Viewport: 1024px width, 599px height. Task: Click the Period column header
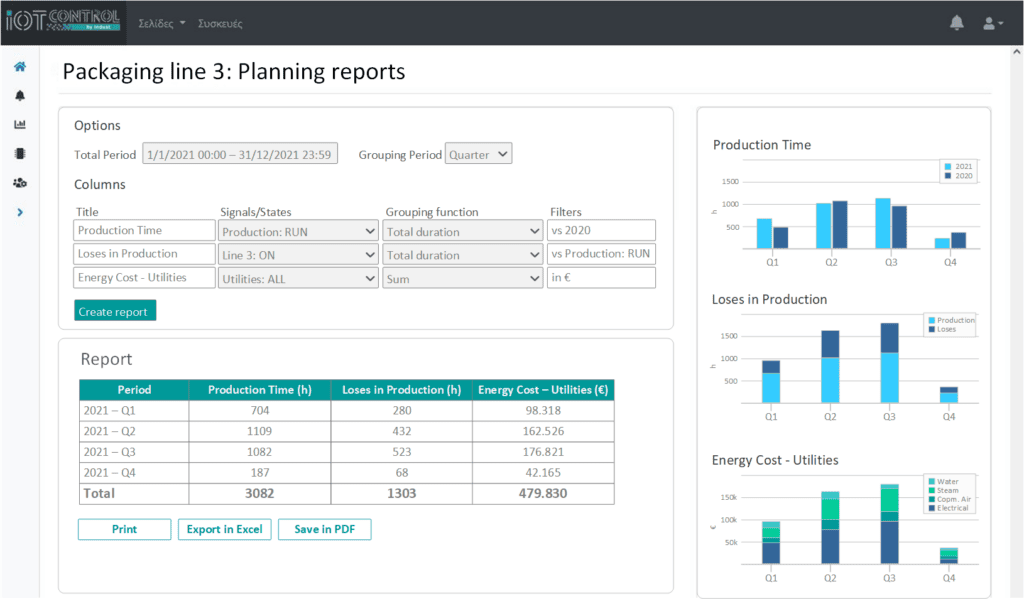coord(134,390)
